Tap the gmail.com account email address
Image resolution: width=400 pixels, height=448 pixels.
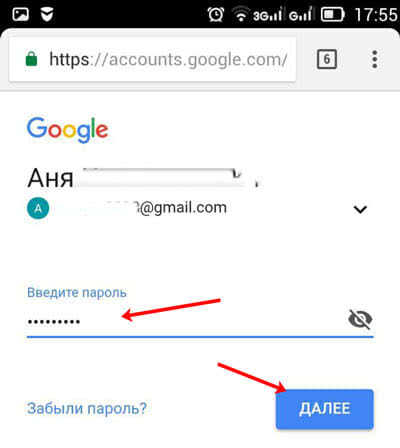pyautogui.click(x=140, y=208)
